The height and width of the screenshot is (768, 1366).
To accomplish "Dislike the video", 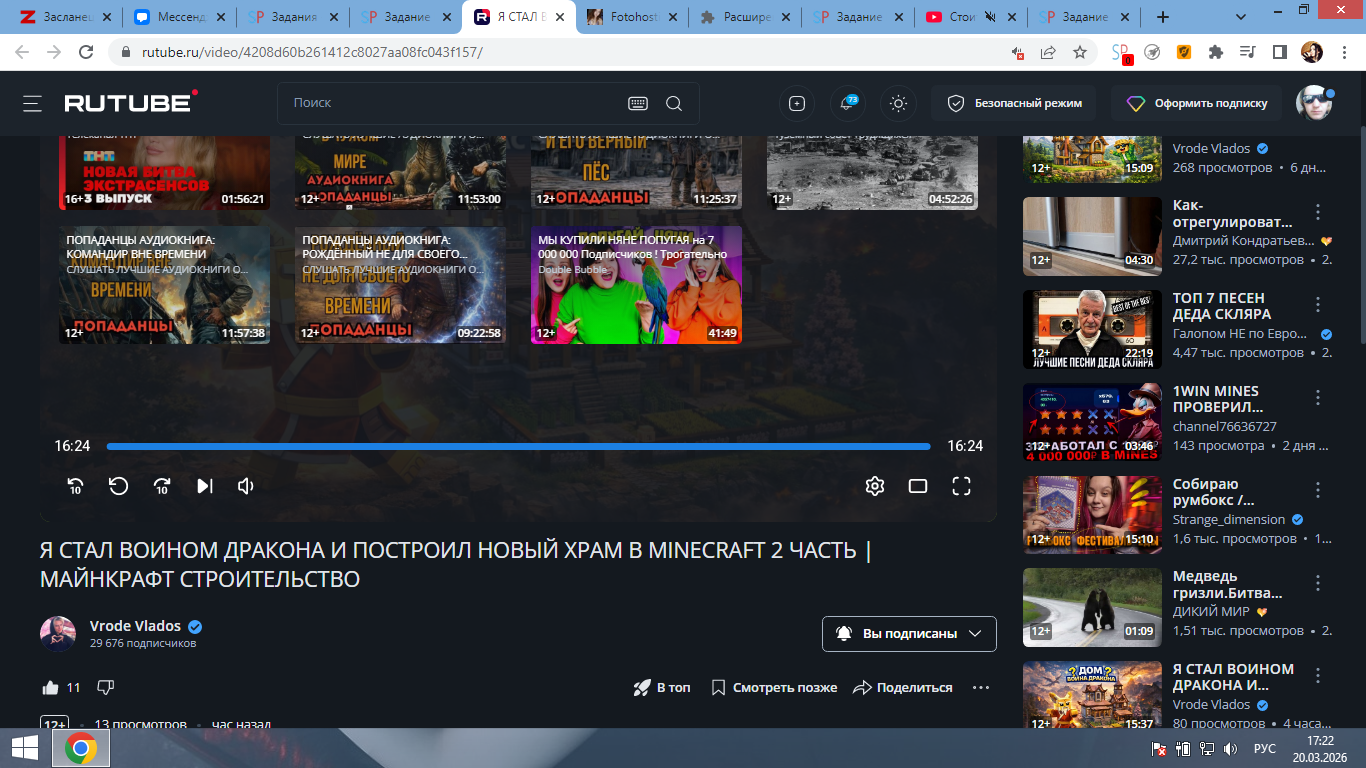I will (x=105, y=688).
